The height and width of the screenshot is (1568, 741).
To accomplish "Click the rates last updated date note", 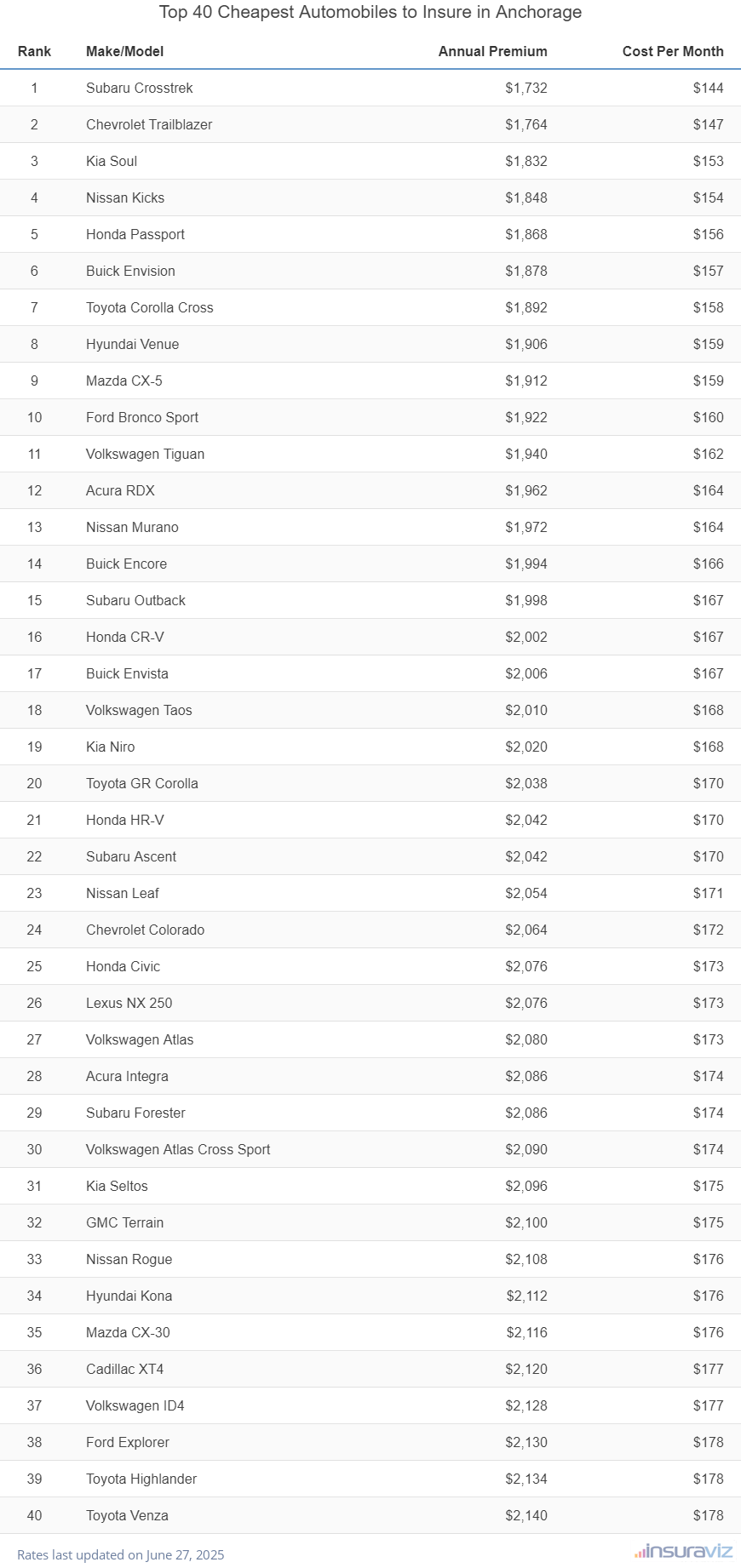I will point(120,1554).
